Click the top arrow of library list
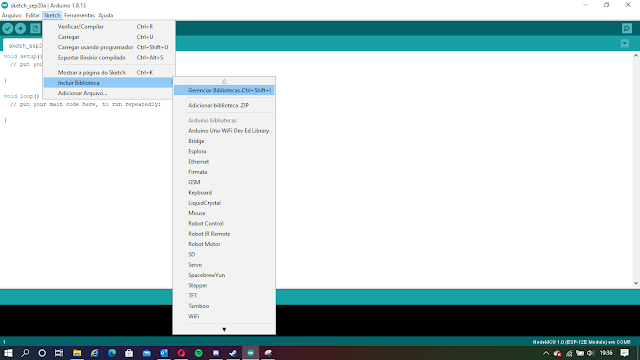 coord(224,81)
